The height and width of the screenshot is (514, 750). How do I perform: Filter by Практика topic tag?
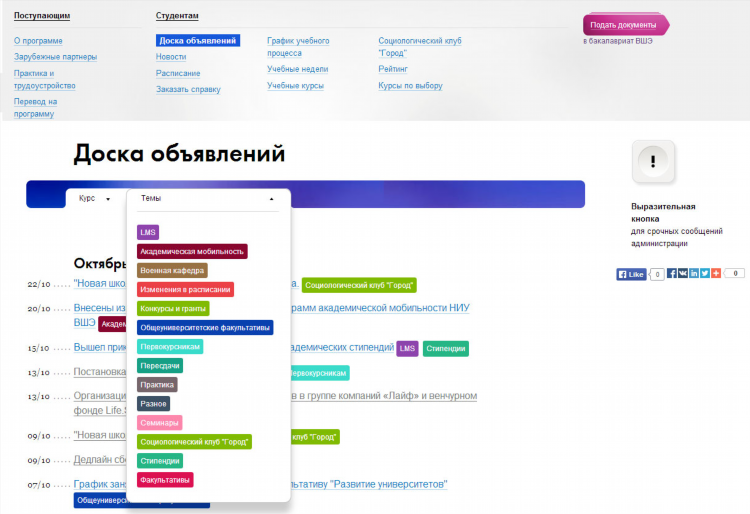coord(157,385)
